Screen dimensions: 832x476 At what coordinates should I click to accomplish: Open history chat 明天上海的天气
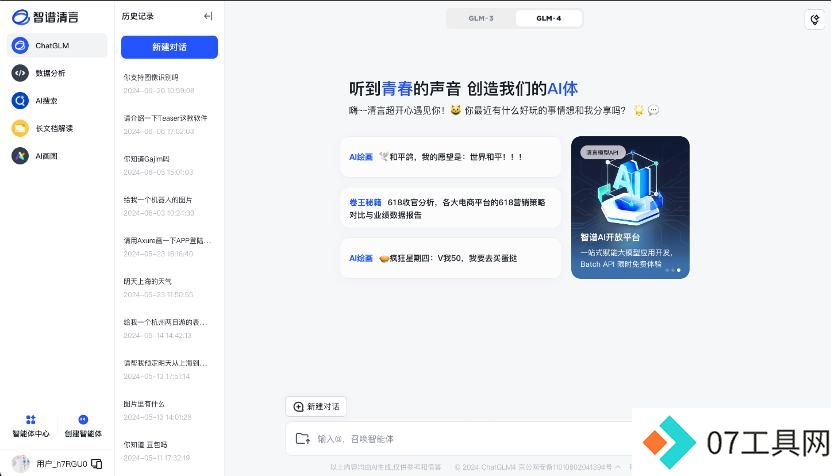click(x=169, y=288)
